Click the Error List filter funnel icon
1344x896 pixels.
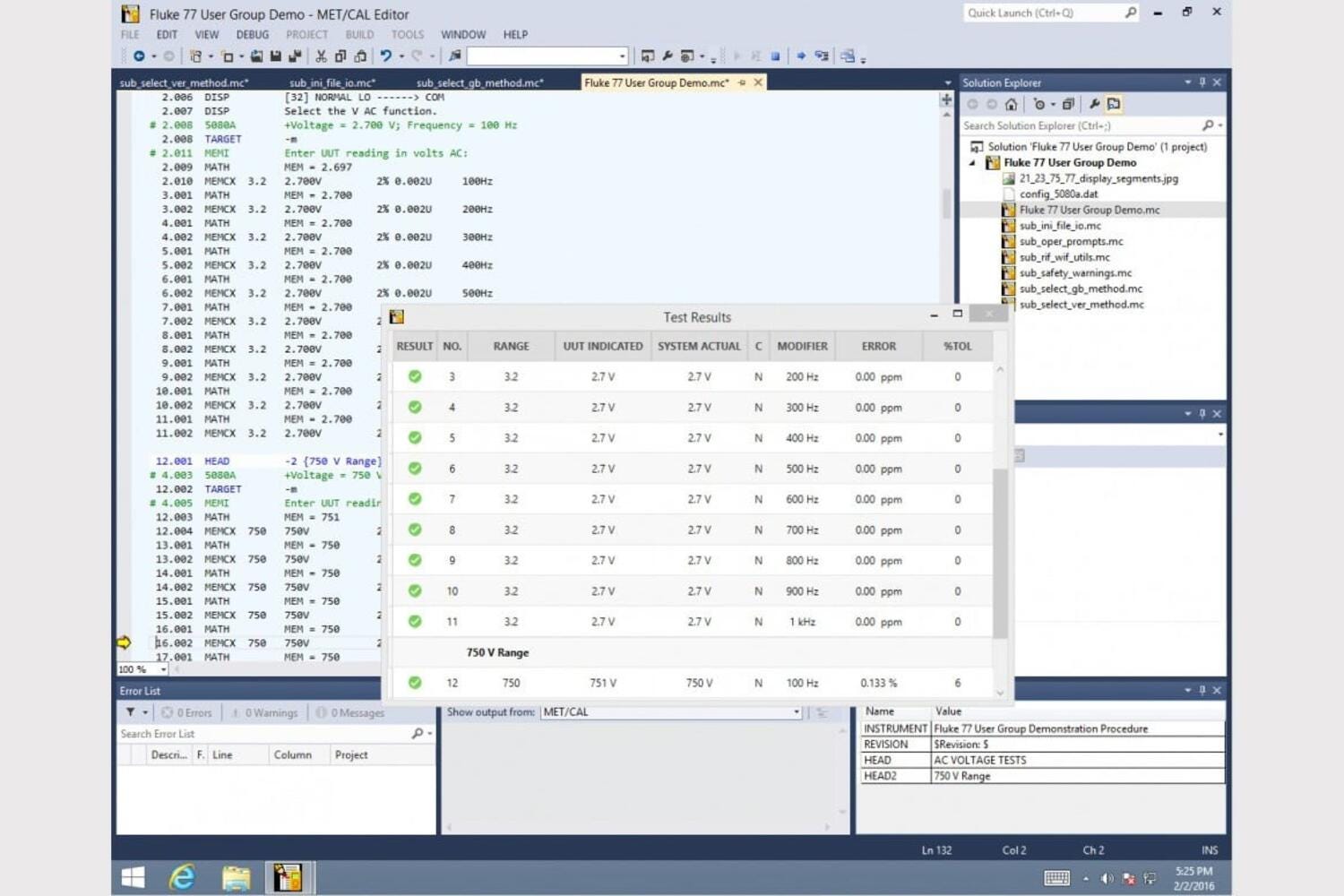coord(131,712)
